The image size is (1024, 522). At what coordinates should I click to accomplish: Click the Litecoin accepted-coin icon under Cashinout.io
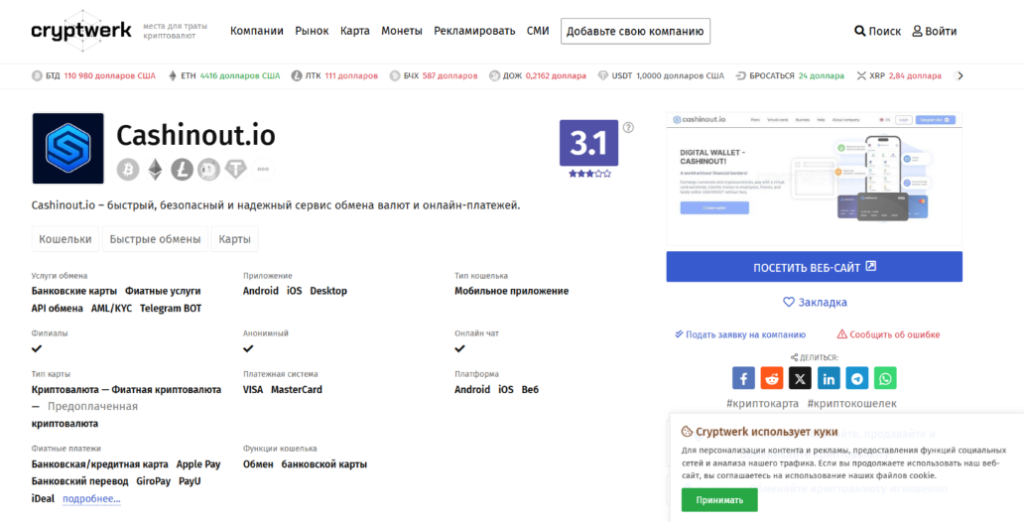point(182,170)
